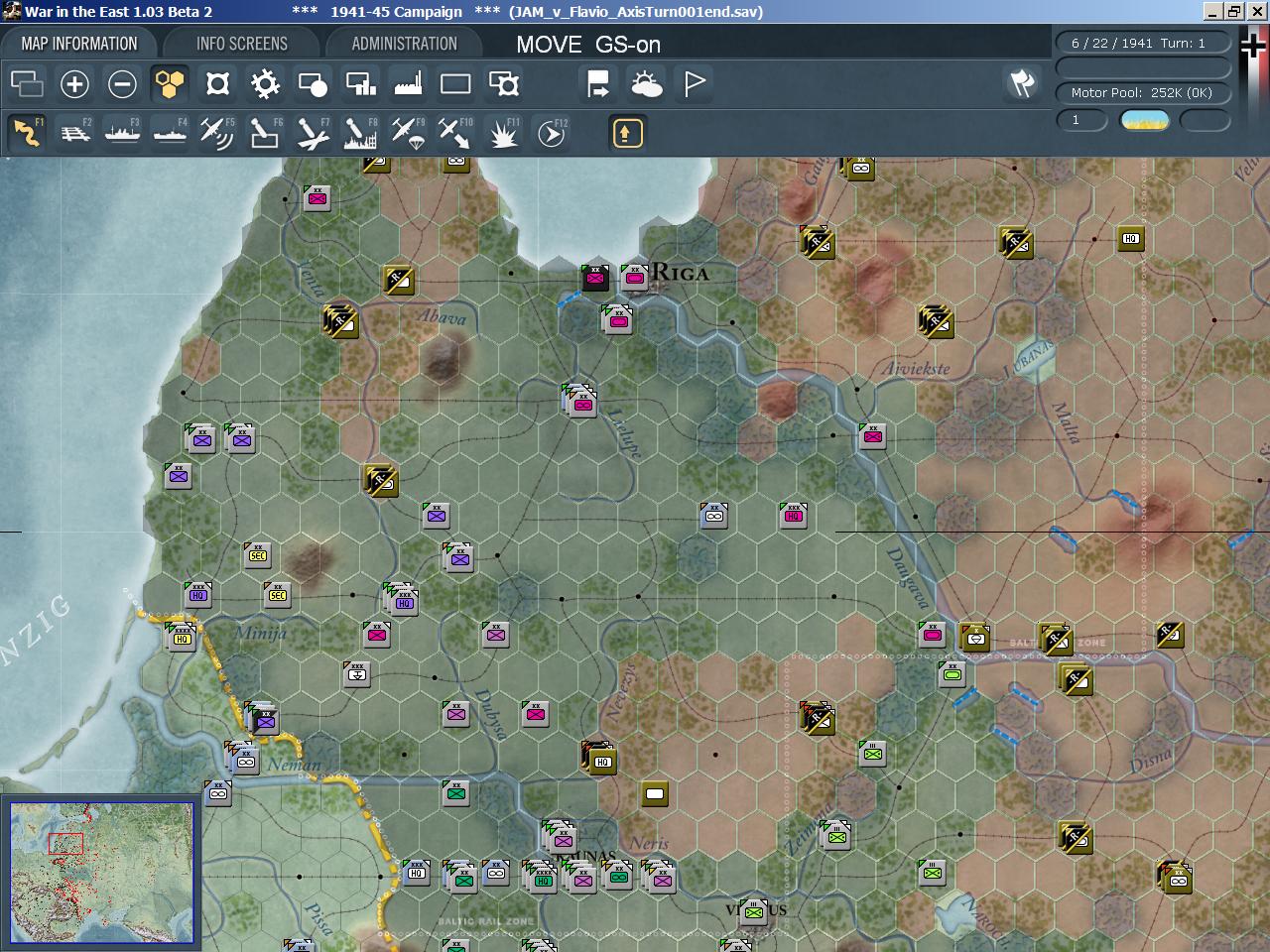Select F2 rail move mode
1270x952 pixels.
pos(74,133)
